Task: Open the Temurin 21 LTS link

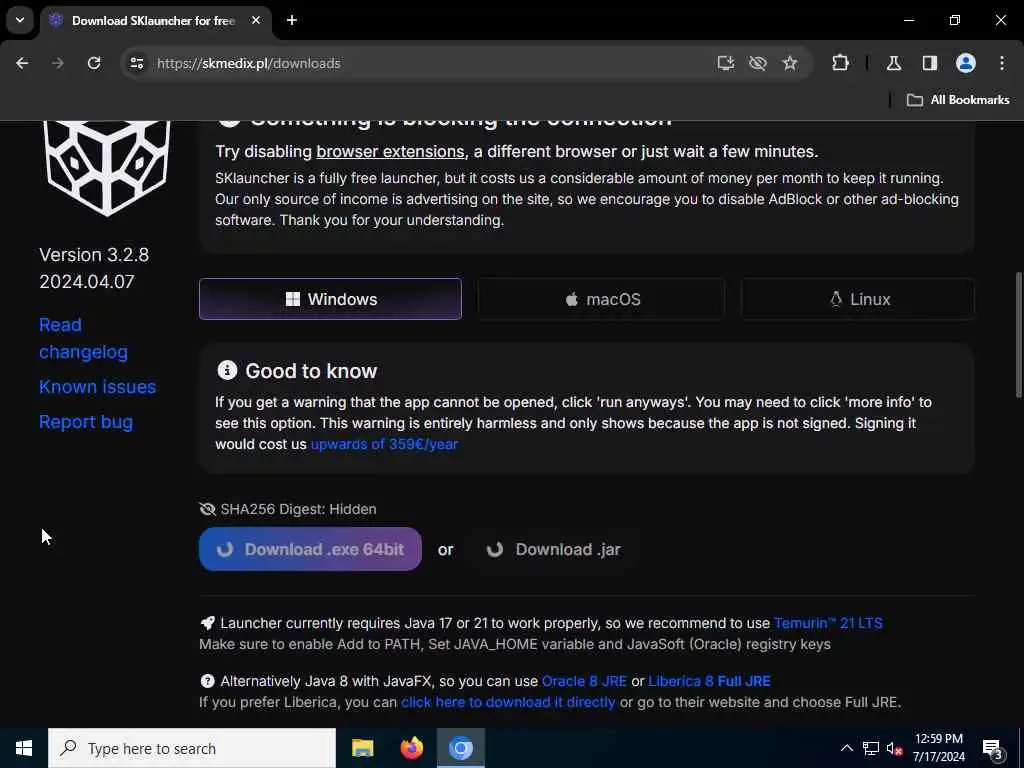Action: (828, 623)
